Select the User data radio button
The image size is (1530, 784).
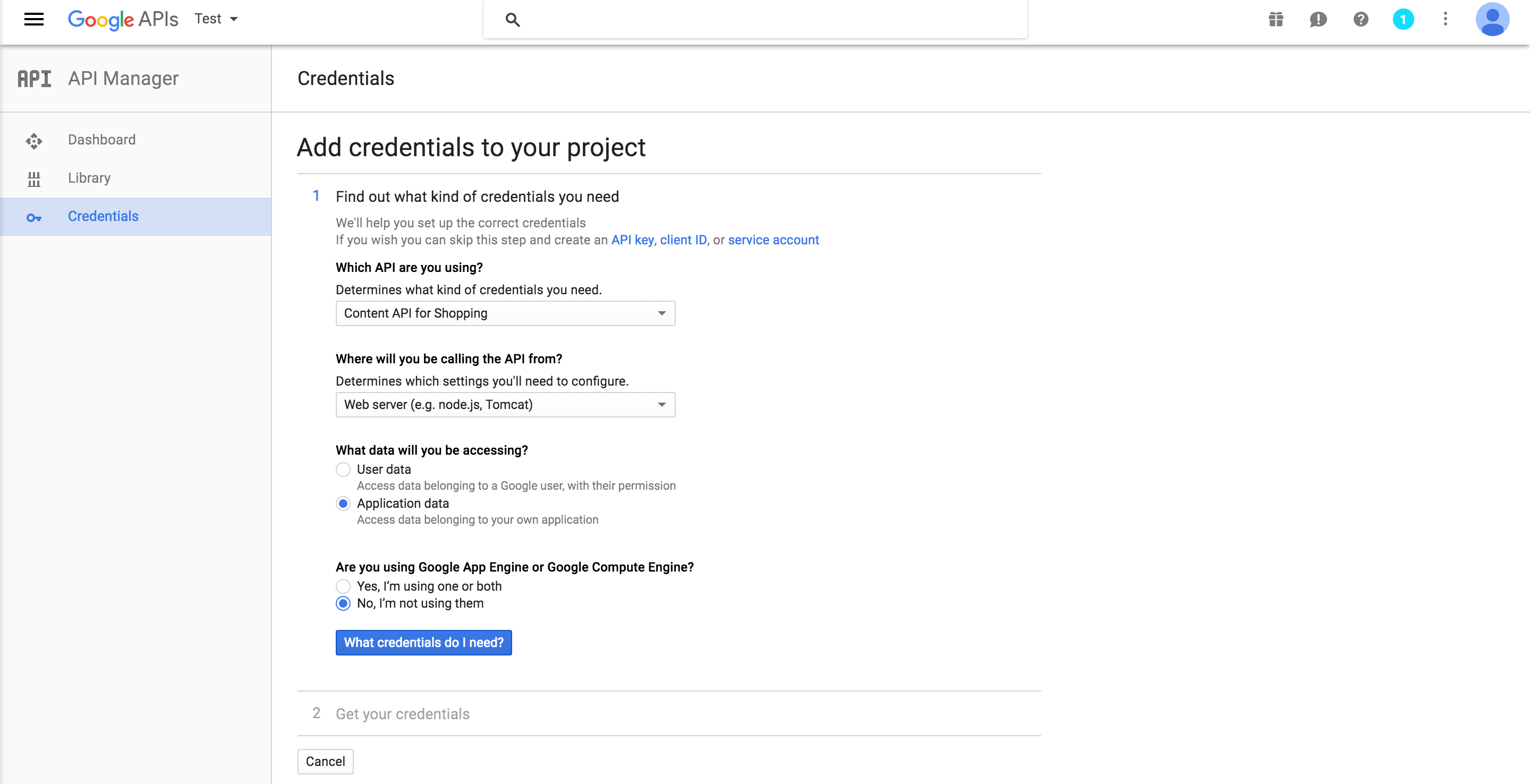click(x=343, y=469)
